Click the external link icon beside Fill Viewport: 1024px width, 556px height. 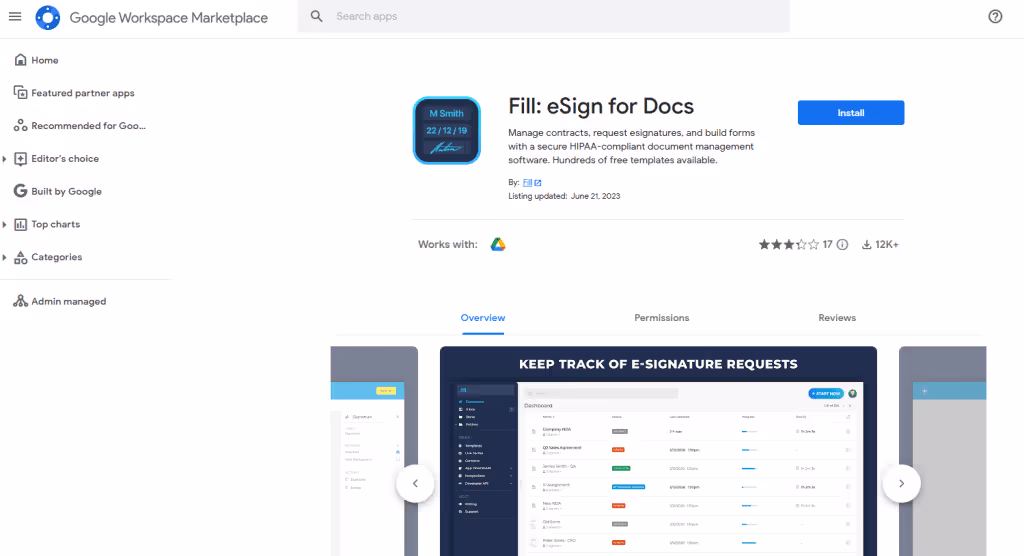(537, 183)
